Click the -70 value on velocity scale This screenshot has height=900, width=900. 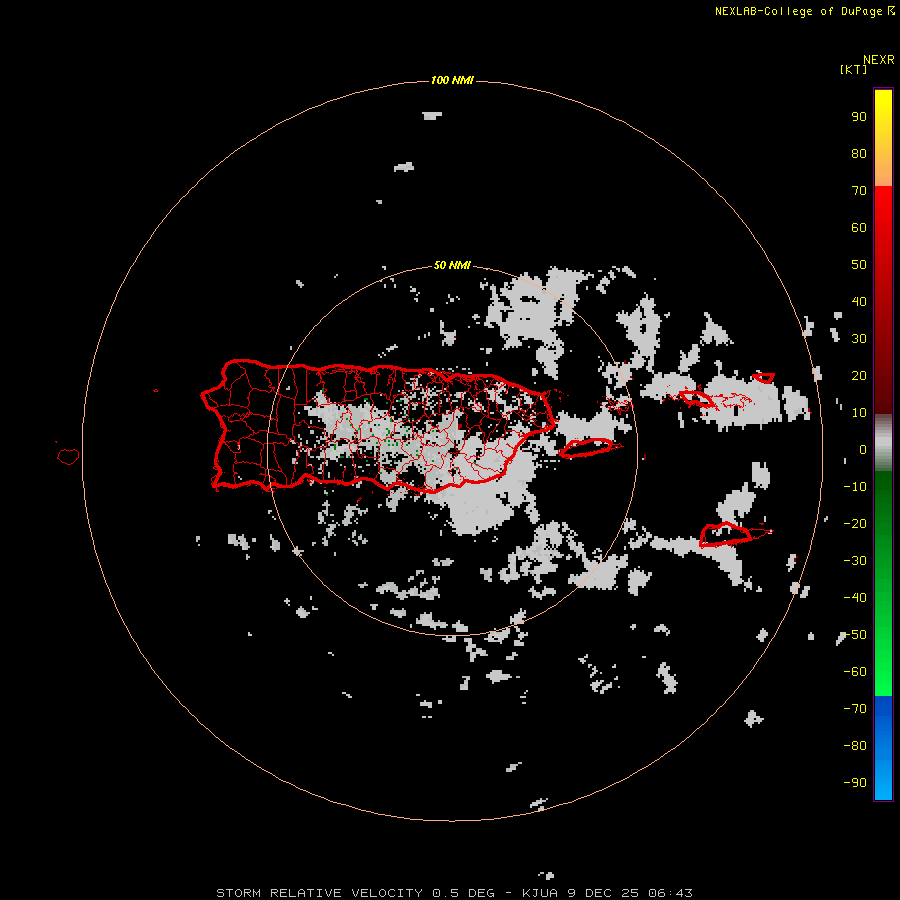click(855, 709)
